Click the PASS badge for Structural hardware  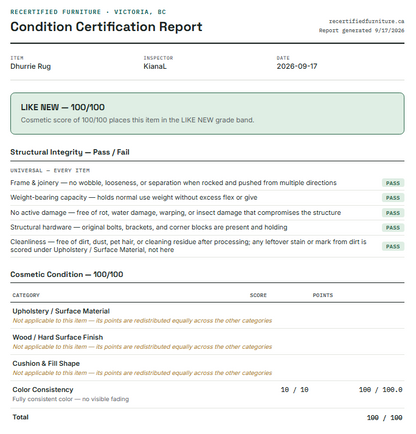(x=393, y=228)
